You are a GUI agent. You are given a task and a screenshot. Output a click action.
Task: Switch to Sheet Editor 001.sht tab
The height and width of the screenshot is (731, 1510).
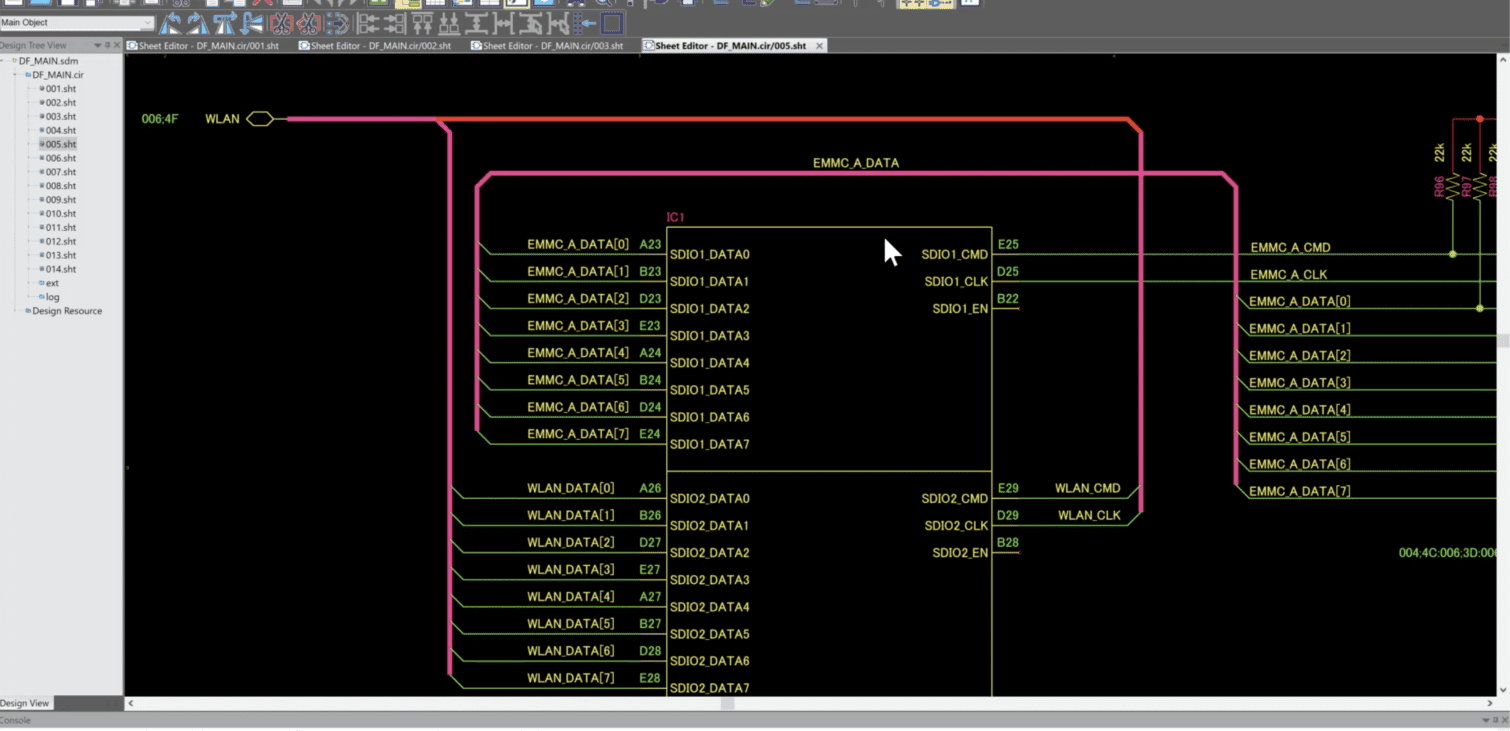[x=203, y=46]
